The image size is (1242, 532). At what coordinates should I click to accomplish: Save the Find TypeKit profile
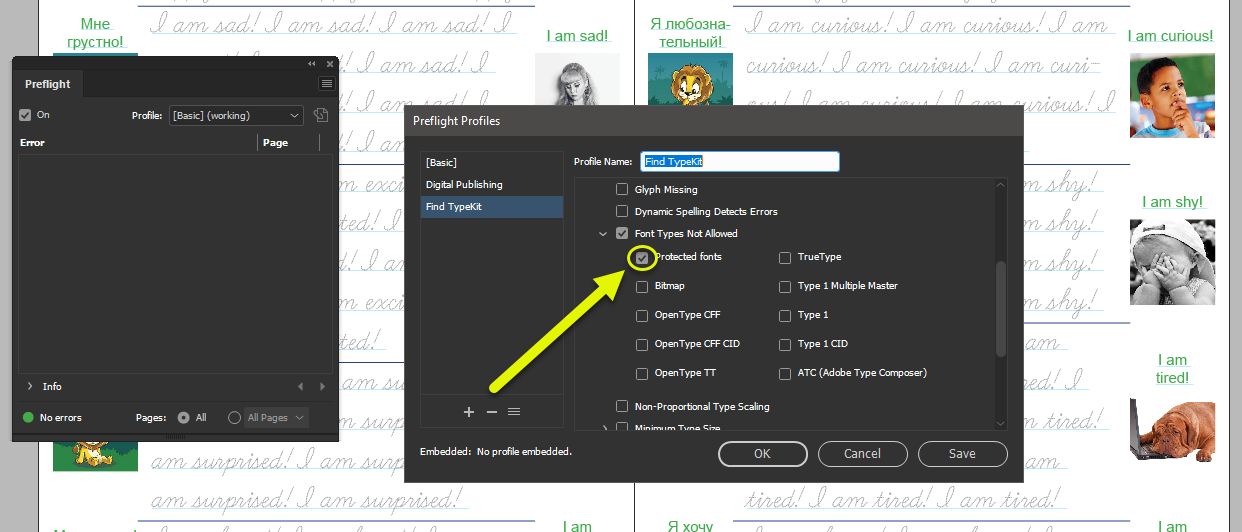tap(962, 454)
